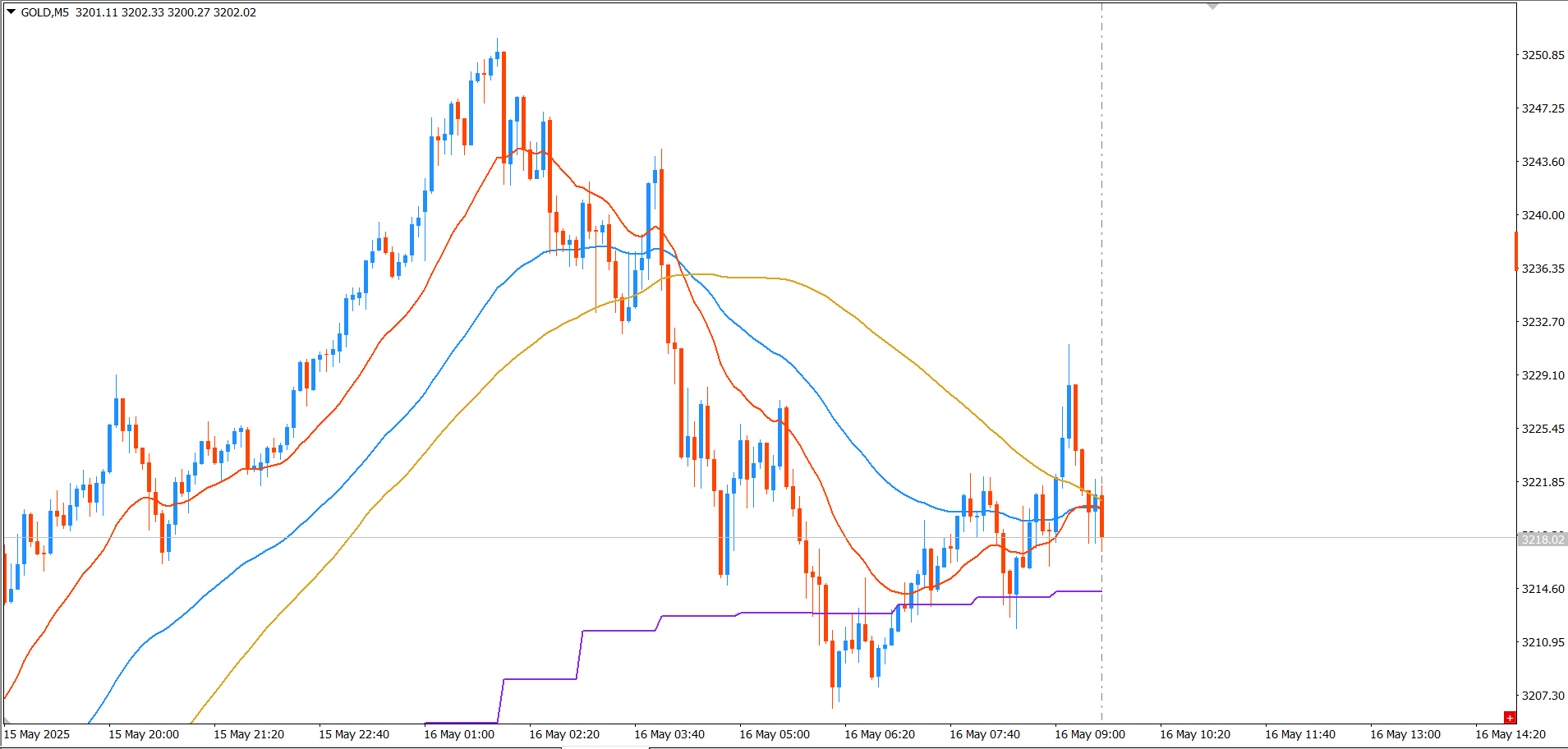Click the 16 May 13:00 time label
The width and height of the screenshot is (1568, 749).
[x=1405, y=734]
